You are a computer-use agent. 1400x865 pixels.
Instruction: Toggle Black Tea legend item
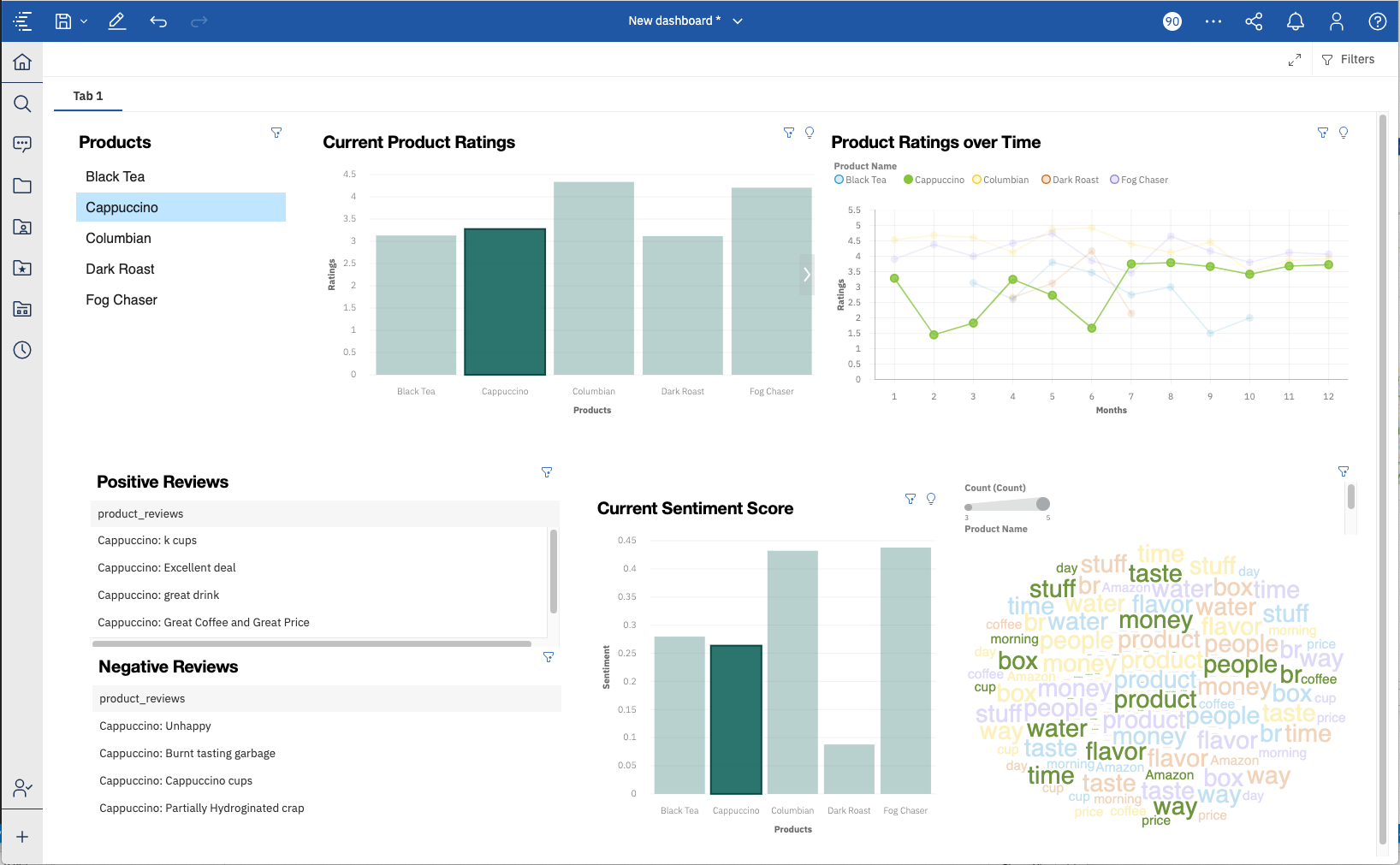[861, 180]
